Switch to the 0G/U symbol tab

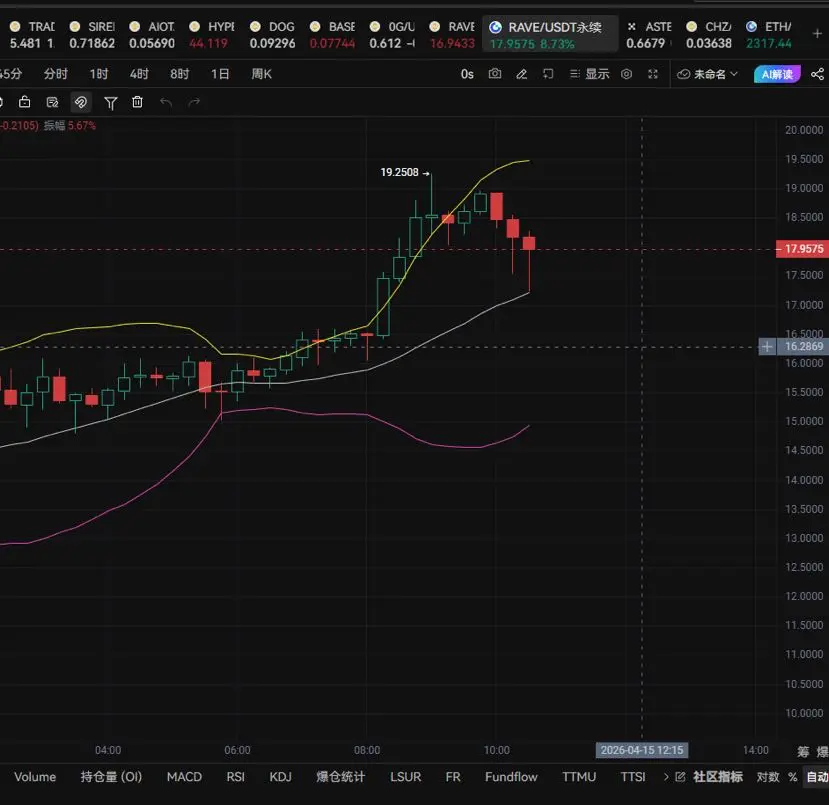392,34
